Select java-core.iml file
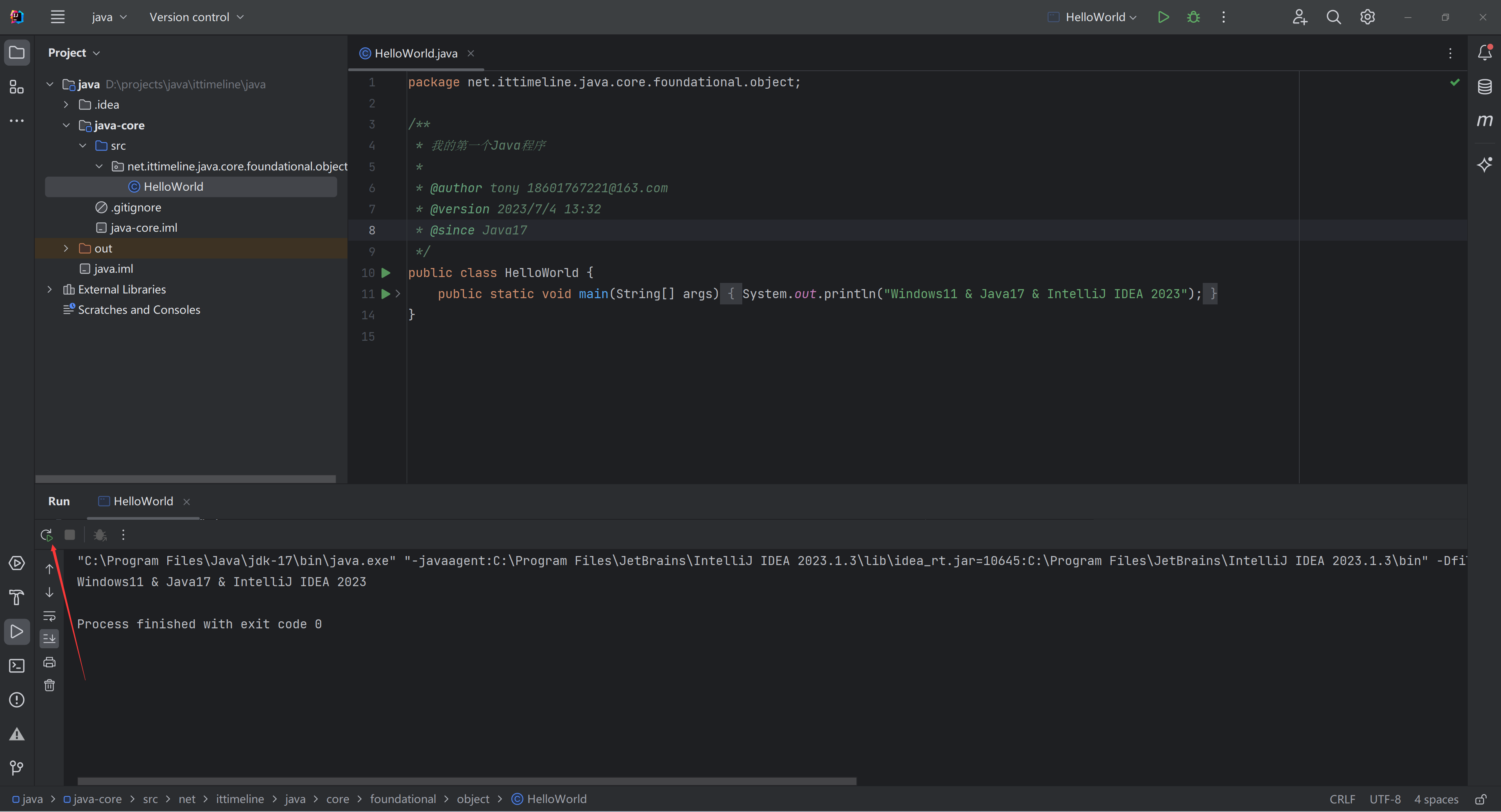Screen dimensions: 1501x812 coord(136,228)
